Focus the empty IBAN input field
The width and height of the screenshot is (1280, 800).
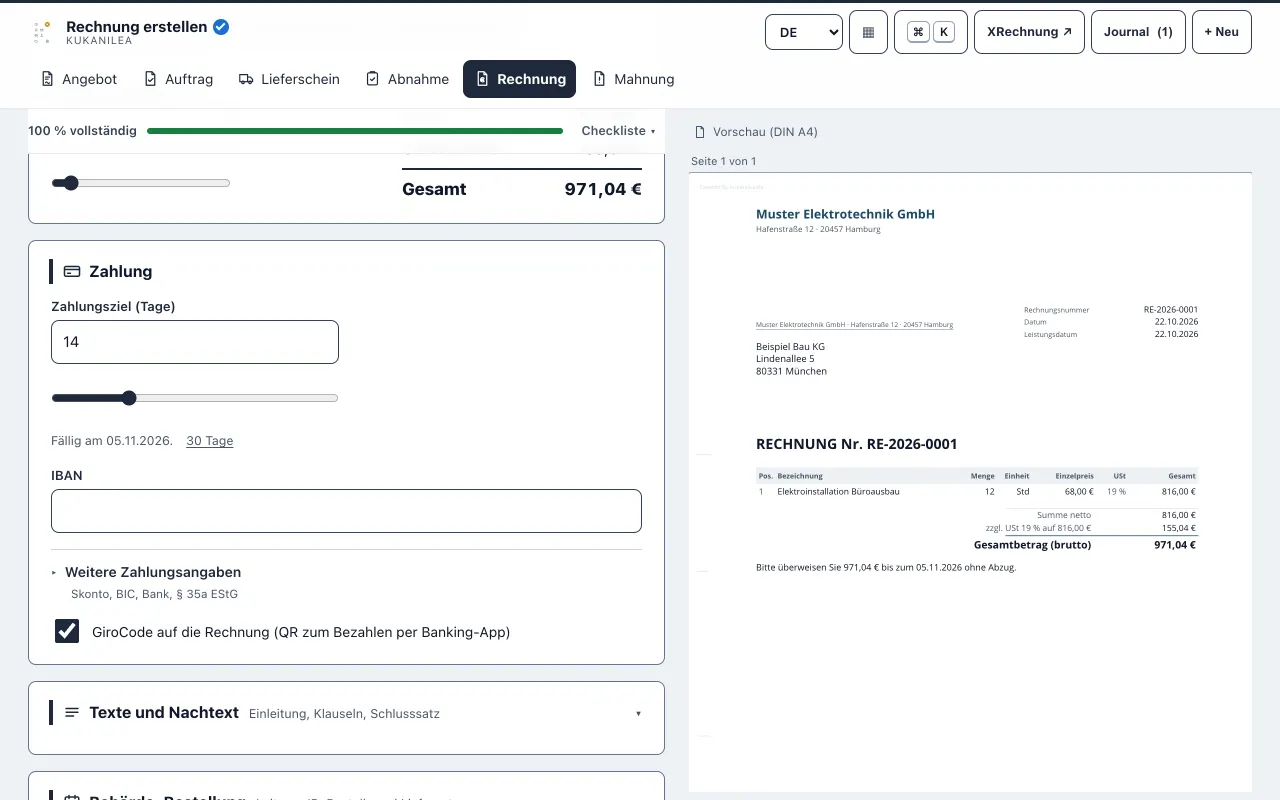click(x=346, y=511)
